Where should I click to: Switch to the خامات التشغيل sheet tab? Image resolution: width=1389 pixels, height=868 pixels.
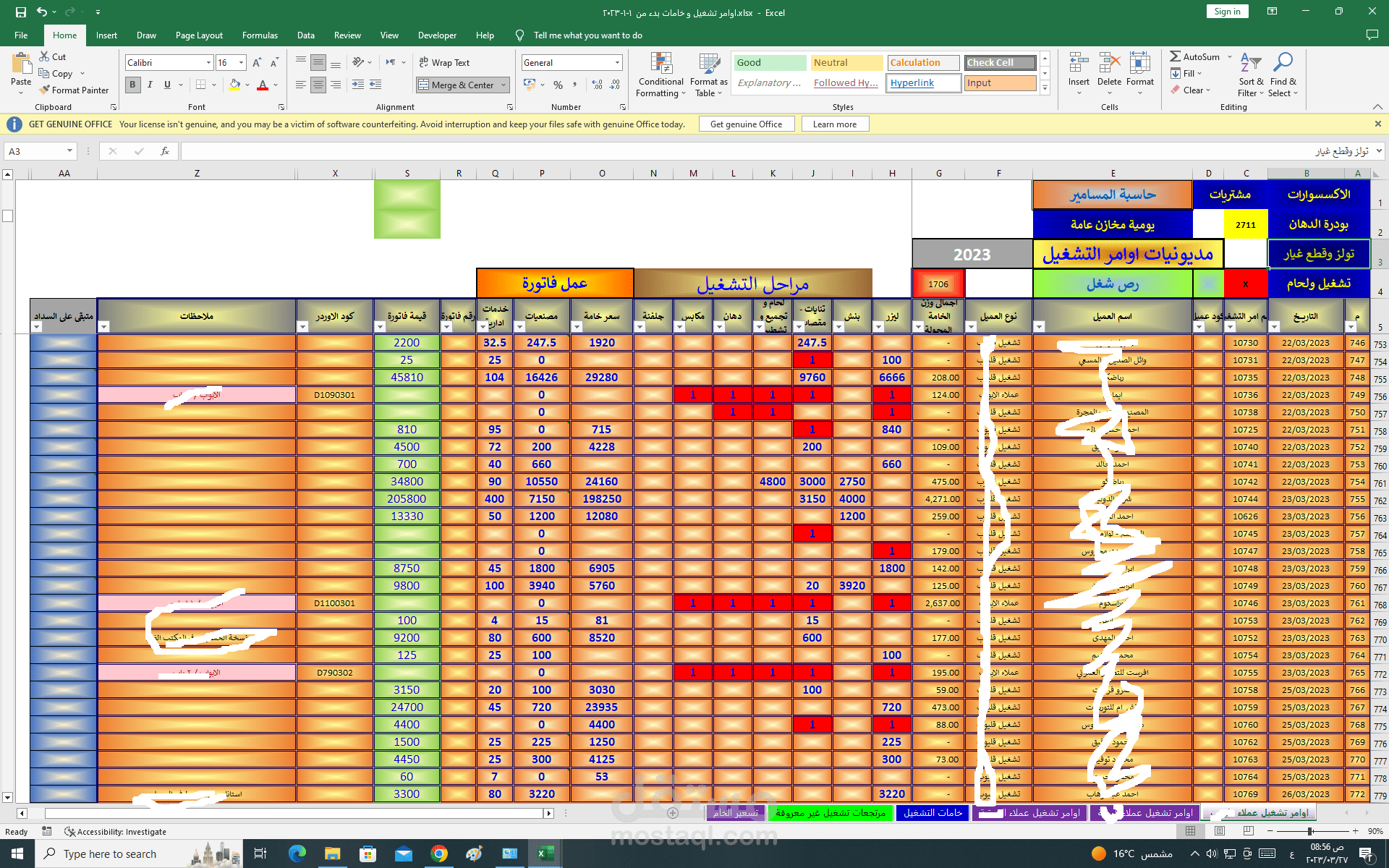click(x=933, y=813)
